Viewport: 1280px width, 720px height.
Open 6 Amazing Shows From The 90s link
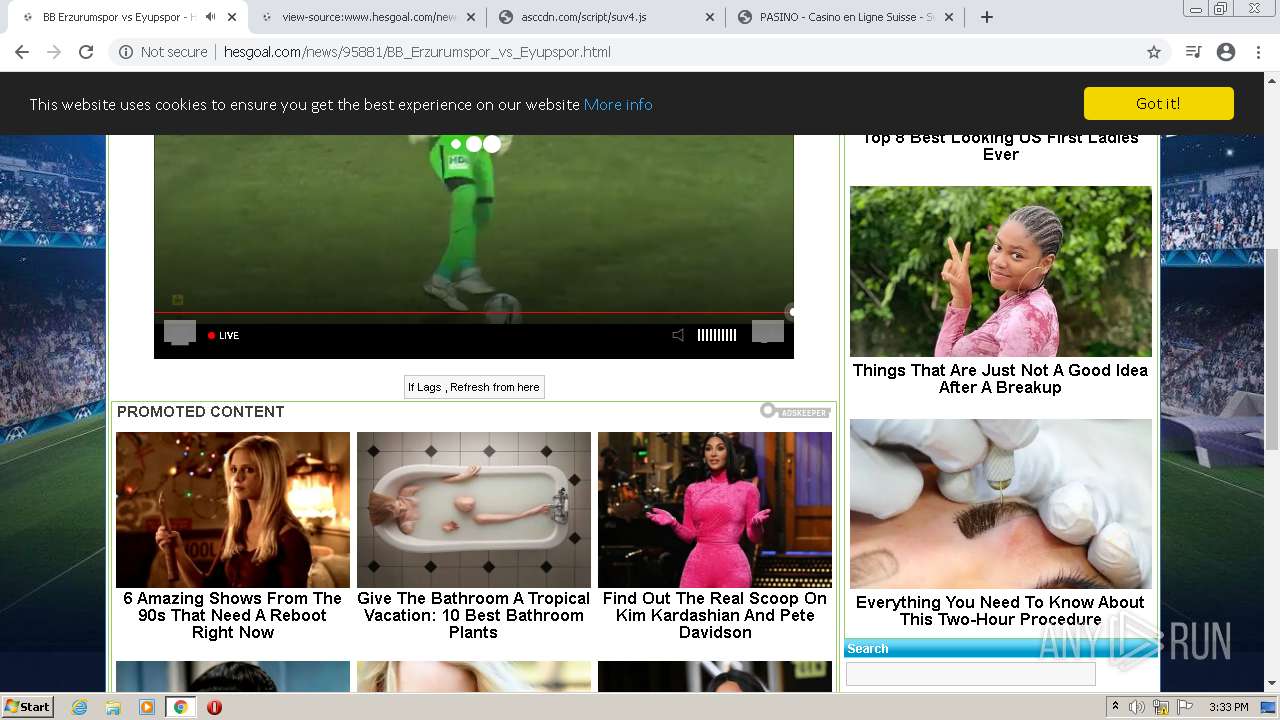pyautogui.click(x=233, y=615)
